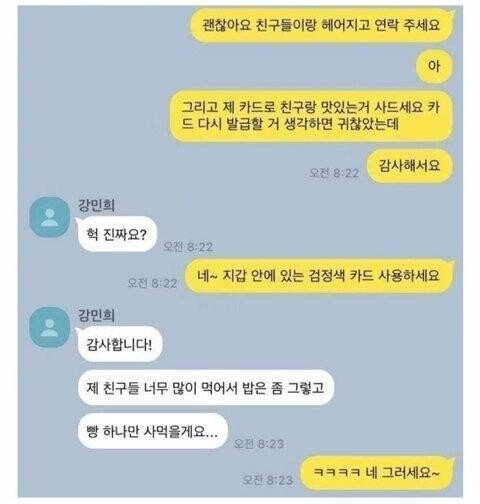Tap the single '아' yellow bubble
Image resolution: width=480 pixels, height=504 pixels.
434,66
